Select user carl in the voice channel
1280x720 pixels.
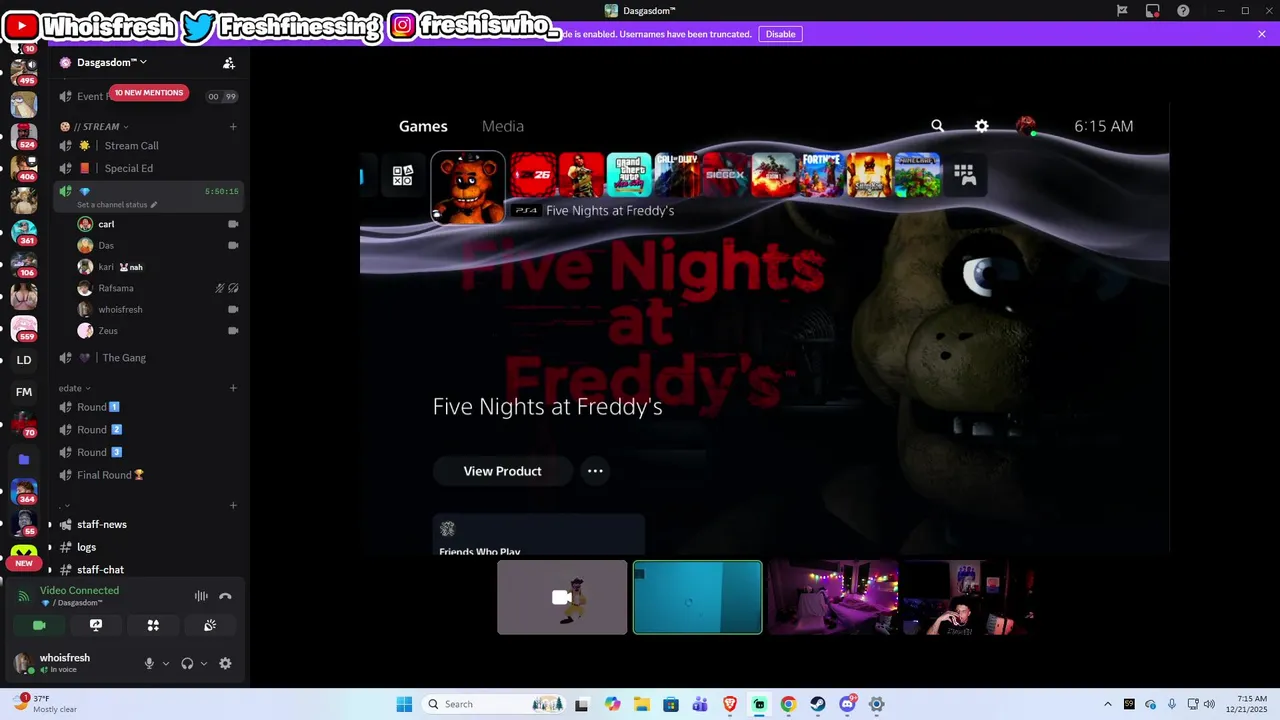tap(106, 225)
